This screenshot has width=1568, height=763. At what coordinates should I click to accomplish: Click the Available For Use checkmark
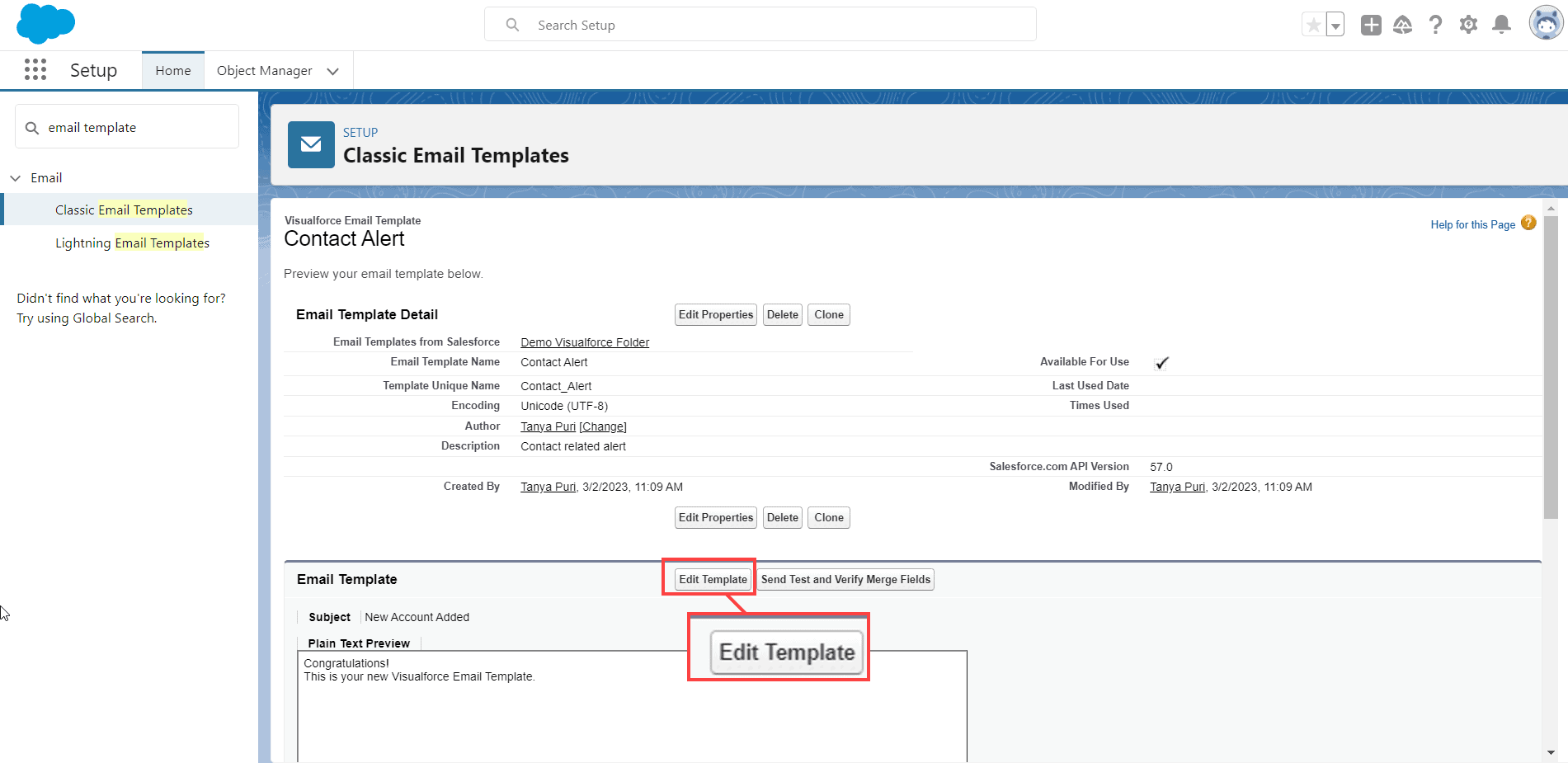coord(1161,362)
